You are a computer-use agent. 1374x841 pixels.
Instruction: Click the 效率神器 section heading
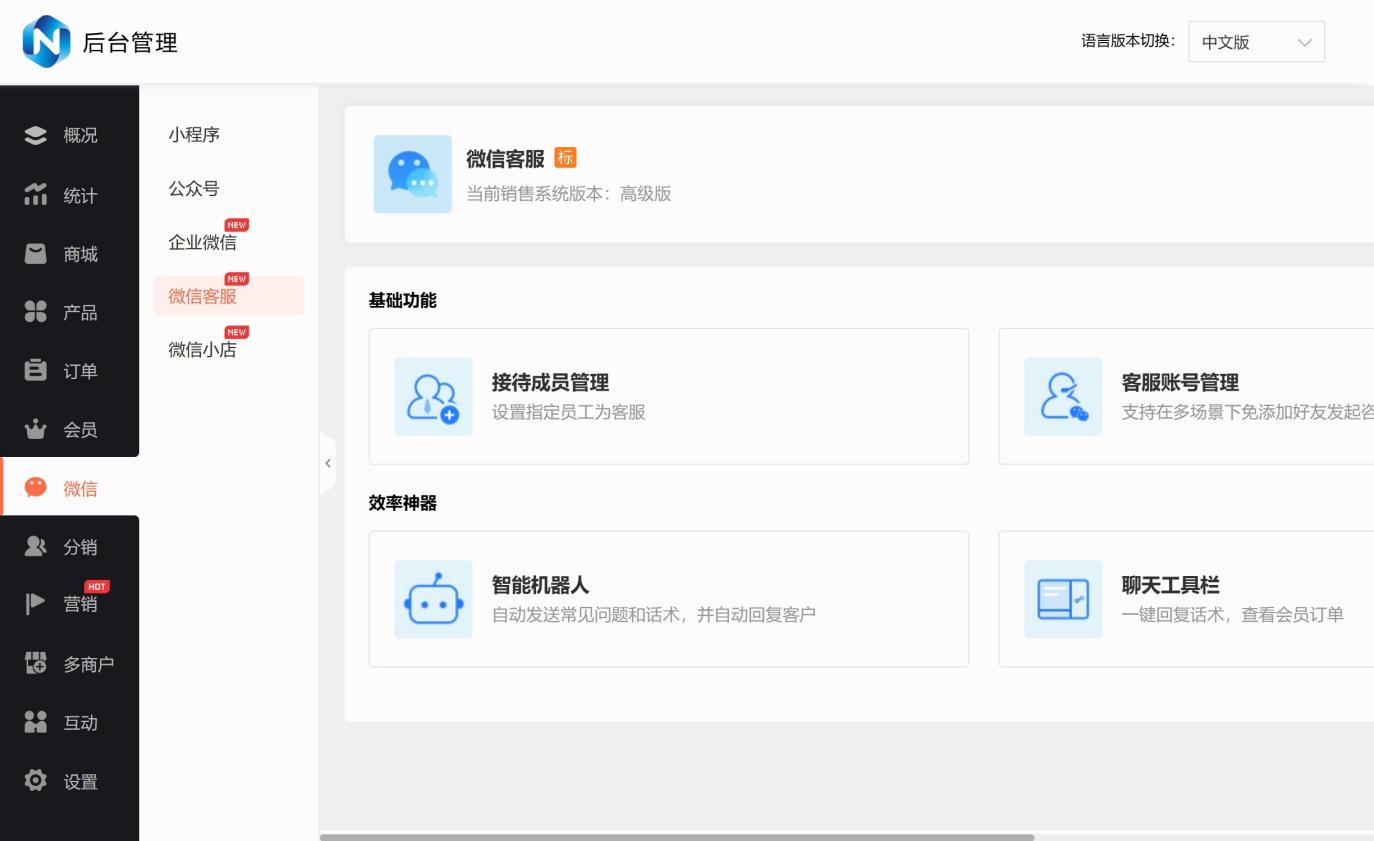coord(403,503)
